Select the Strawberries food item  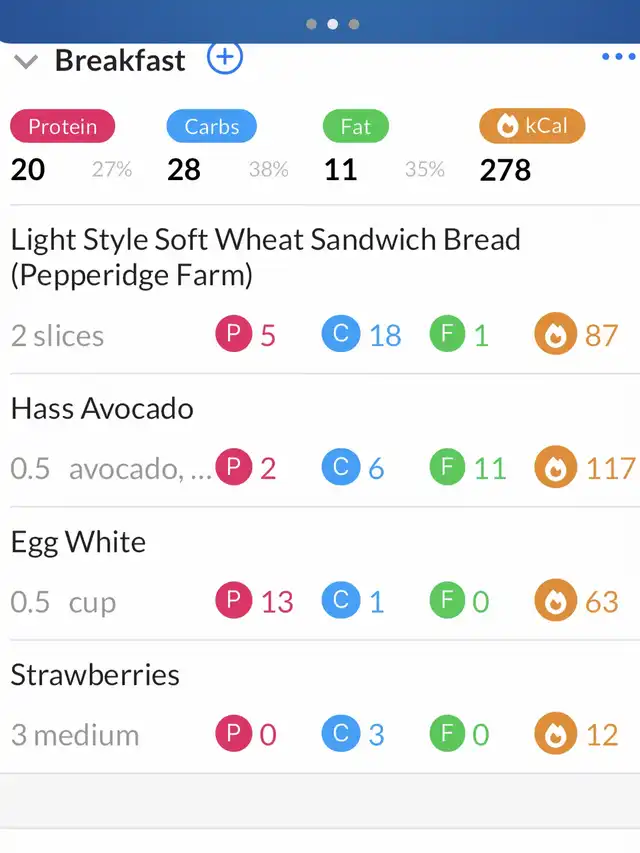pyautogui.click(x=95, y=675)
